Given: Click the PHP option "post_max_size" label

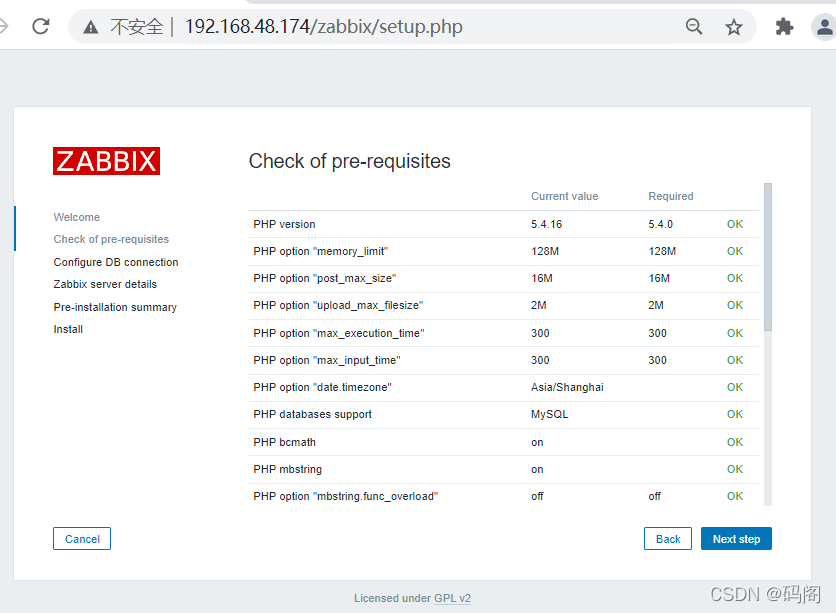Looking at the screenshot, I should pos(325,278).
